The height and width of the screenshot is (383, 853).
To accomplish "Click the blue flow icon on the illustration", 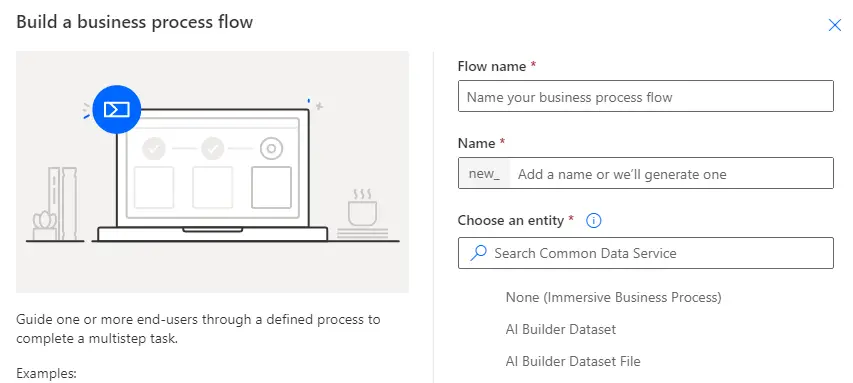I will tap(116, 110).
